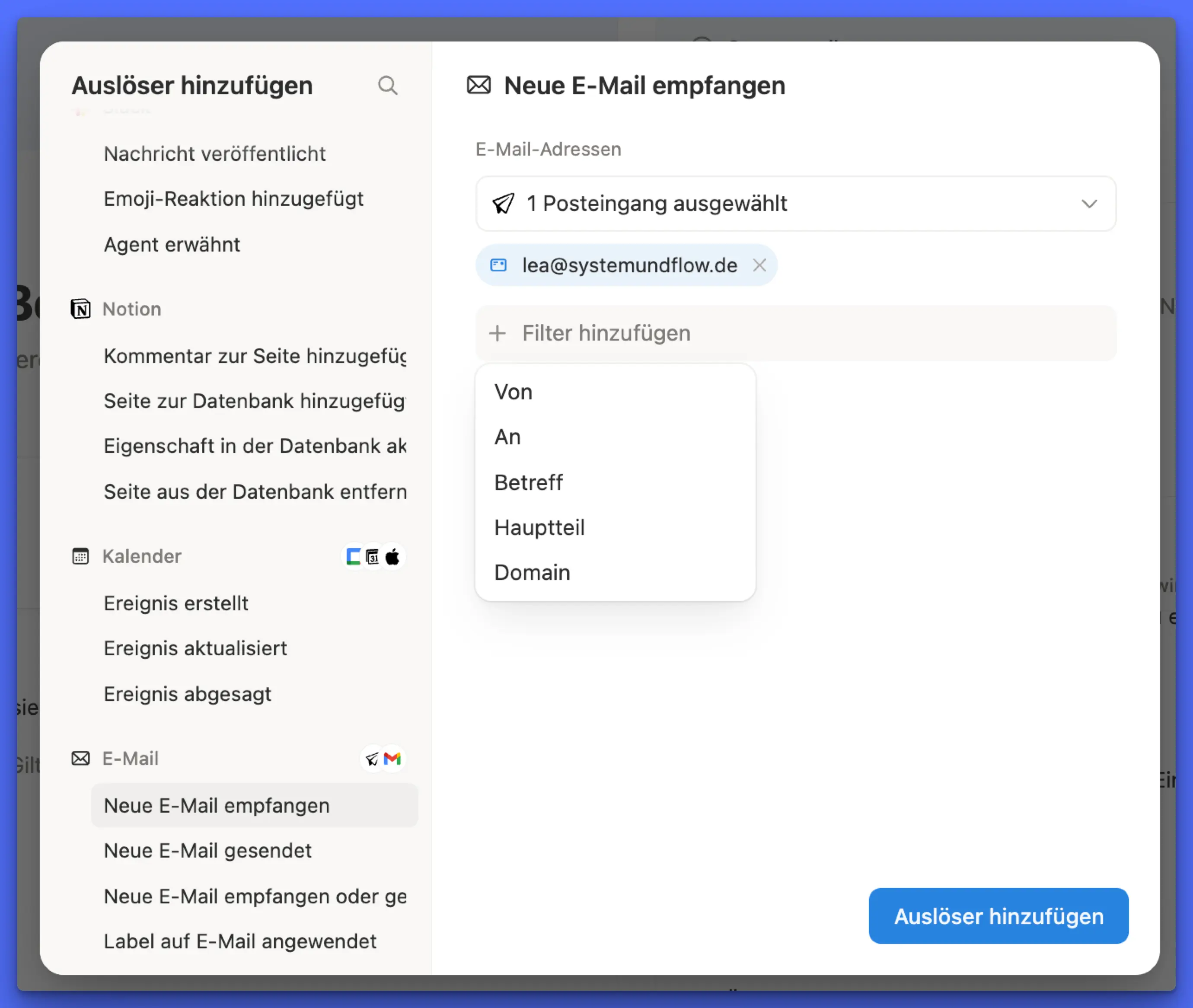Screen dimensions: 1193x1008
Task: Click the Gmail provider icon
Action: 392,759
